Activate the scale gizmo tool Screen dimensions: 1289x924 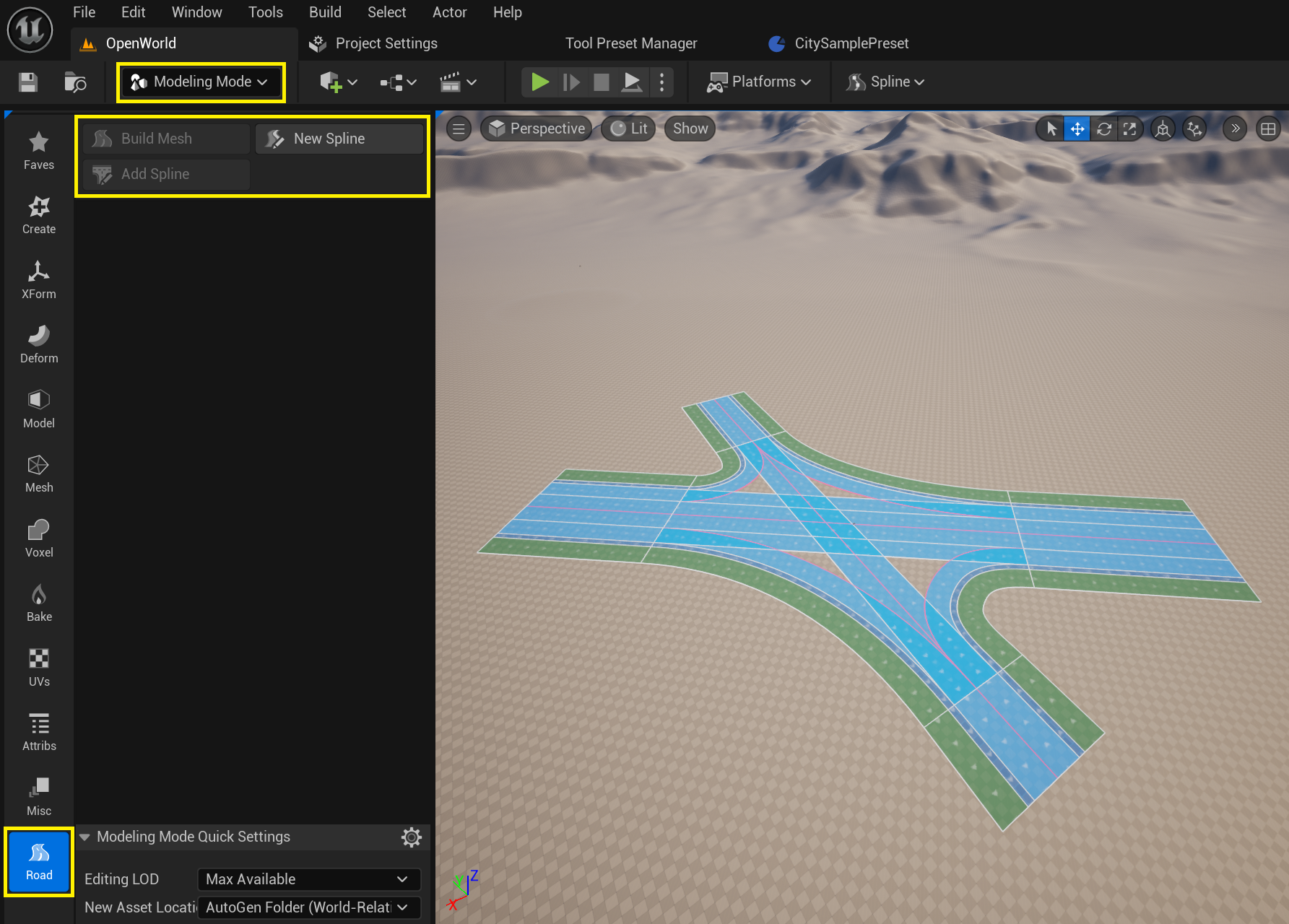coord(1130,129)
